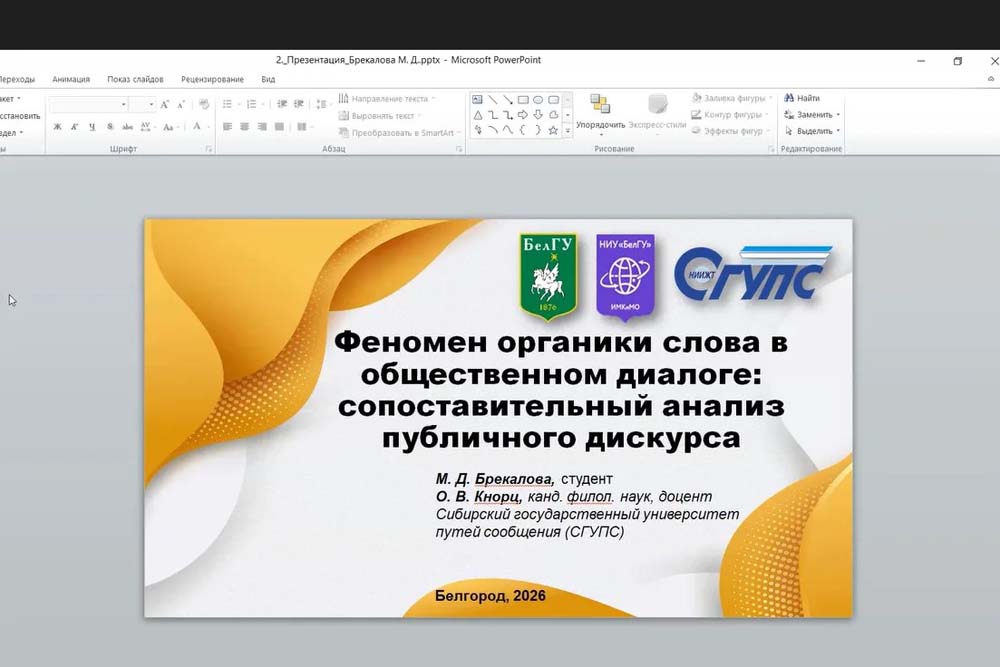Switch to the Анимация tab
This screenshot has height=667, width=1000.
71,79
